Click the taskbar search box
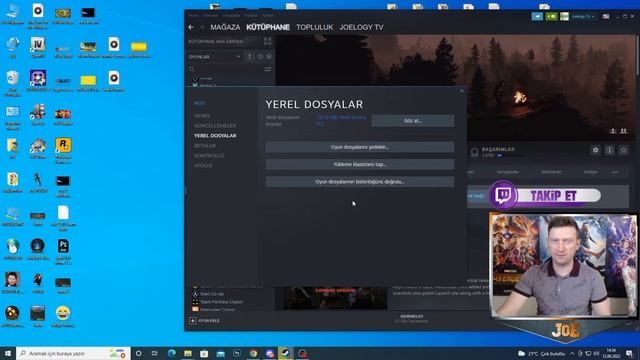The image size is (640, 360). [x=73, y=353]
